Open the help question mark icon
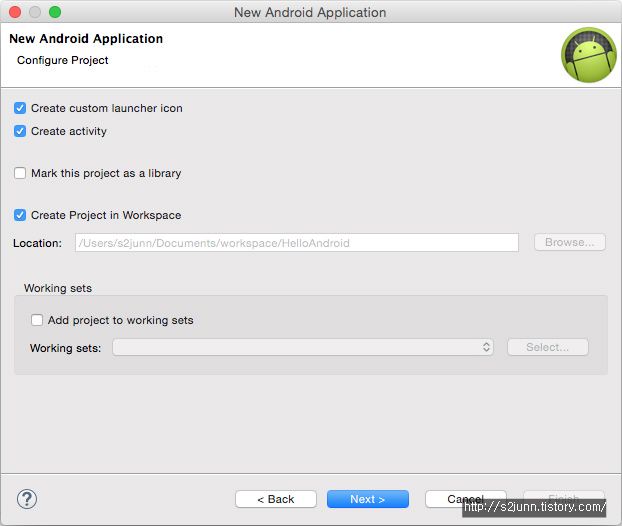The image size is (622, 526). coord(27,499)
